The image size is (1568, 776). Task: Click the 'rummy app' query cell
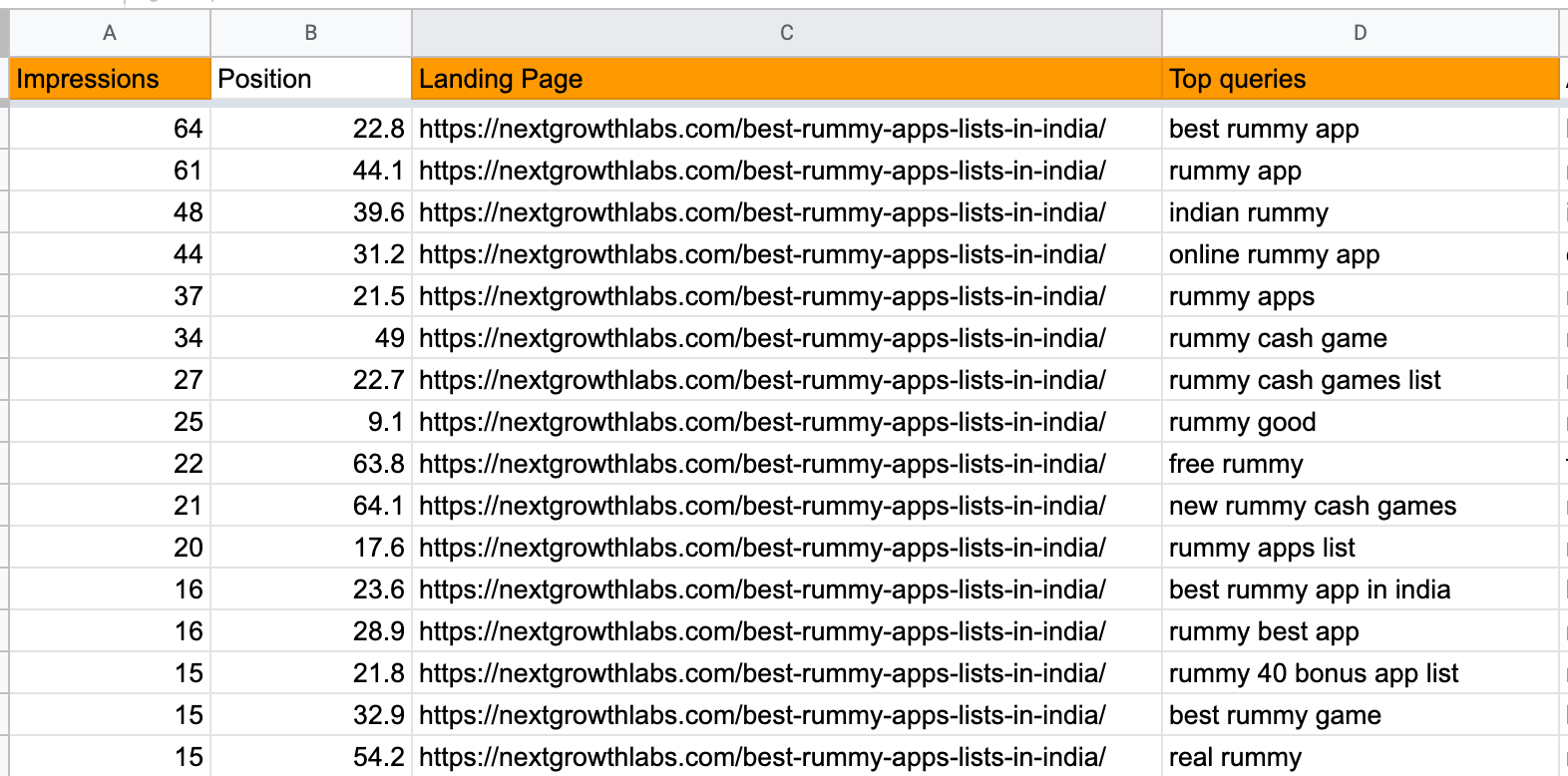coord(1361,171)
